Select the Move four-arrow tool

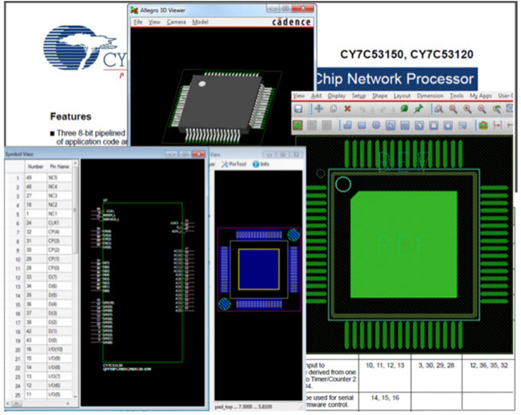coord(319,109)
